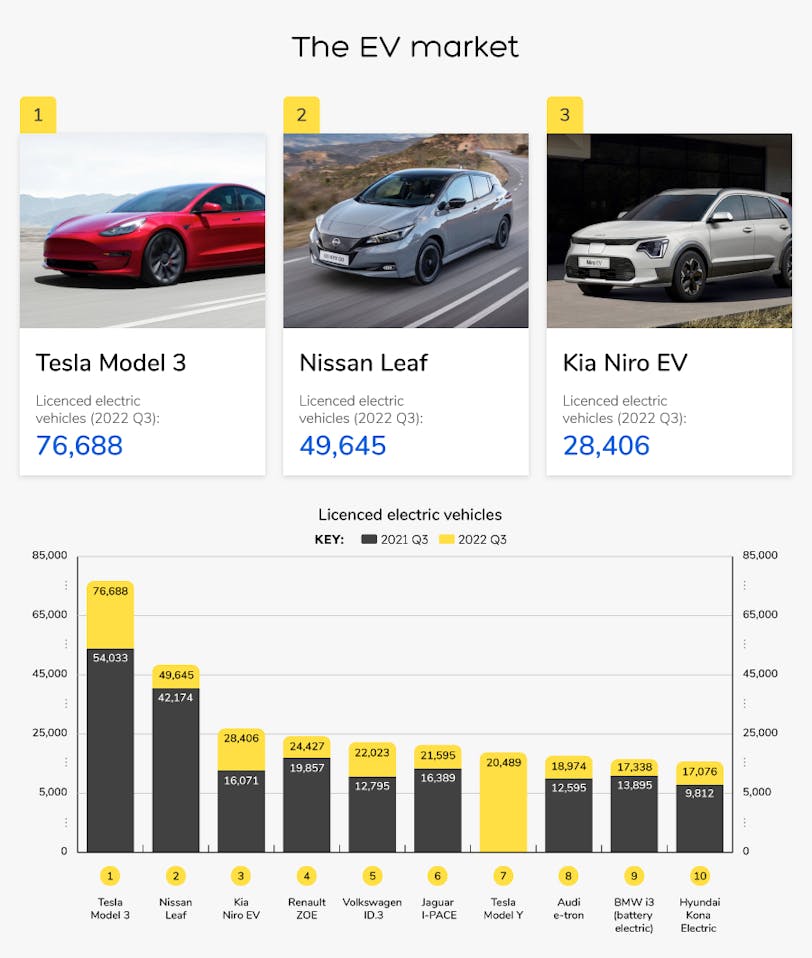Click circle number 10 for Hyundai Kona Electric

click(x=699, y=876)
